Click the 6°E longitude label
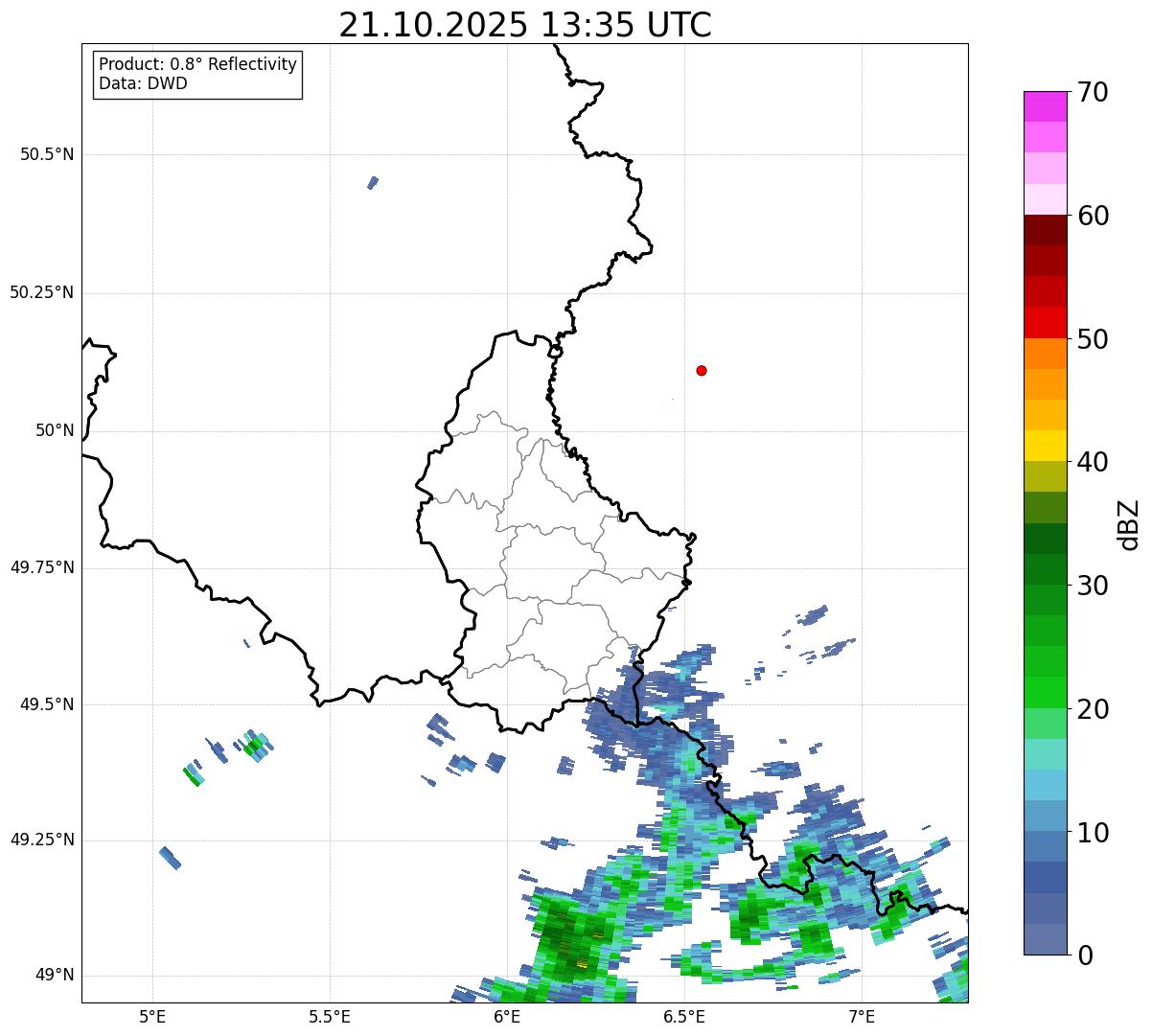The width and height of the screenshot is (1152, 1036). (x=507, y=1016)
